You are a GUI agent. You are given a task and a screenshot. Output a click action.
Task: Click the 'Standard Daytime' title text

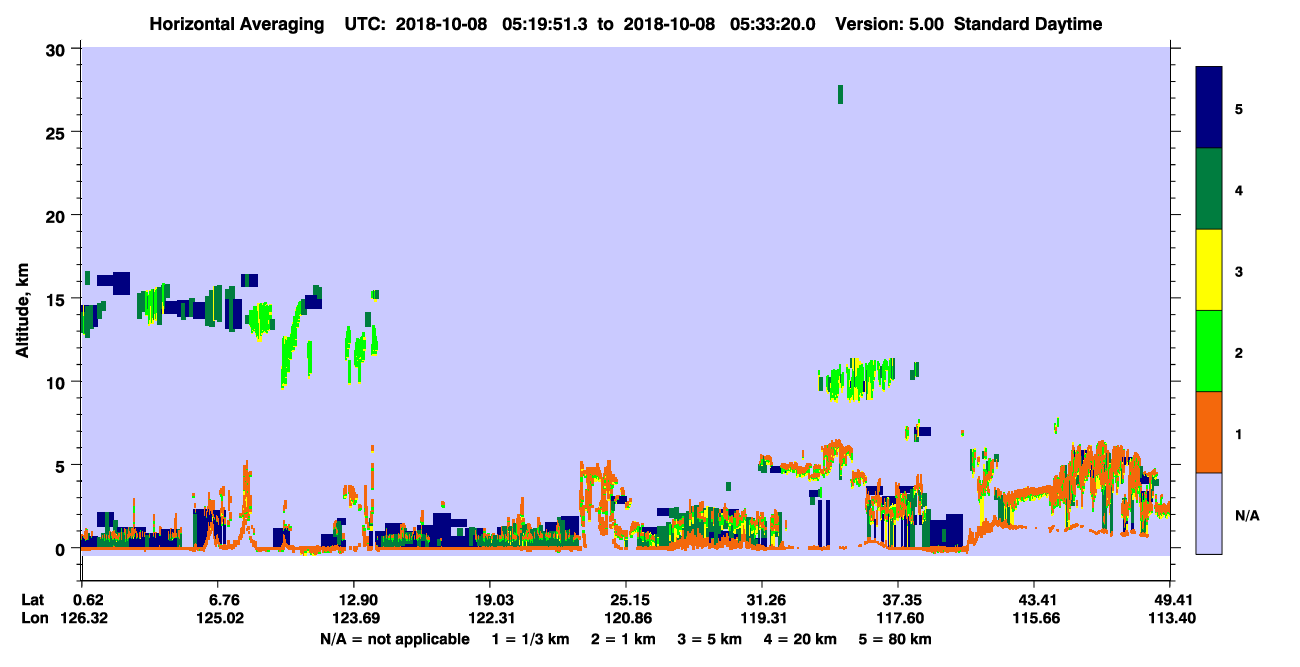click(1028, 24)
